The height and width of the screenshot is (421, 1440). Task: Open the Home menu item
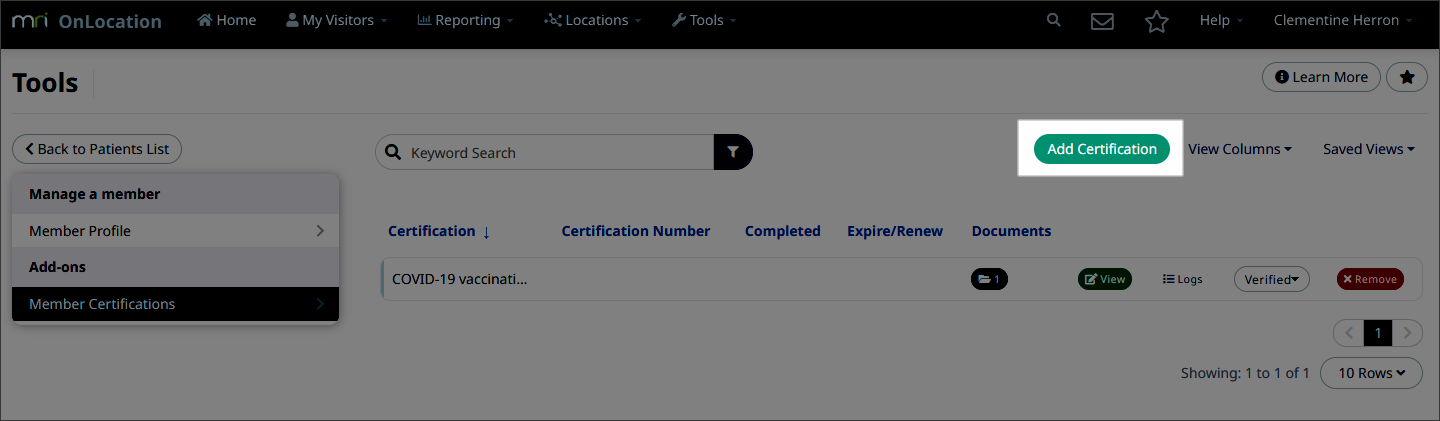pos(227,20)
